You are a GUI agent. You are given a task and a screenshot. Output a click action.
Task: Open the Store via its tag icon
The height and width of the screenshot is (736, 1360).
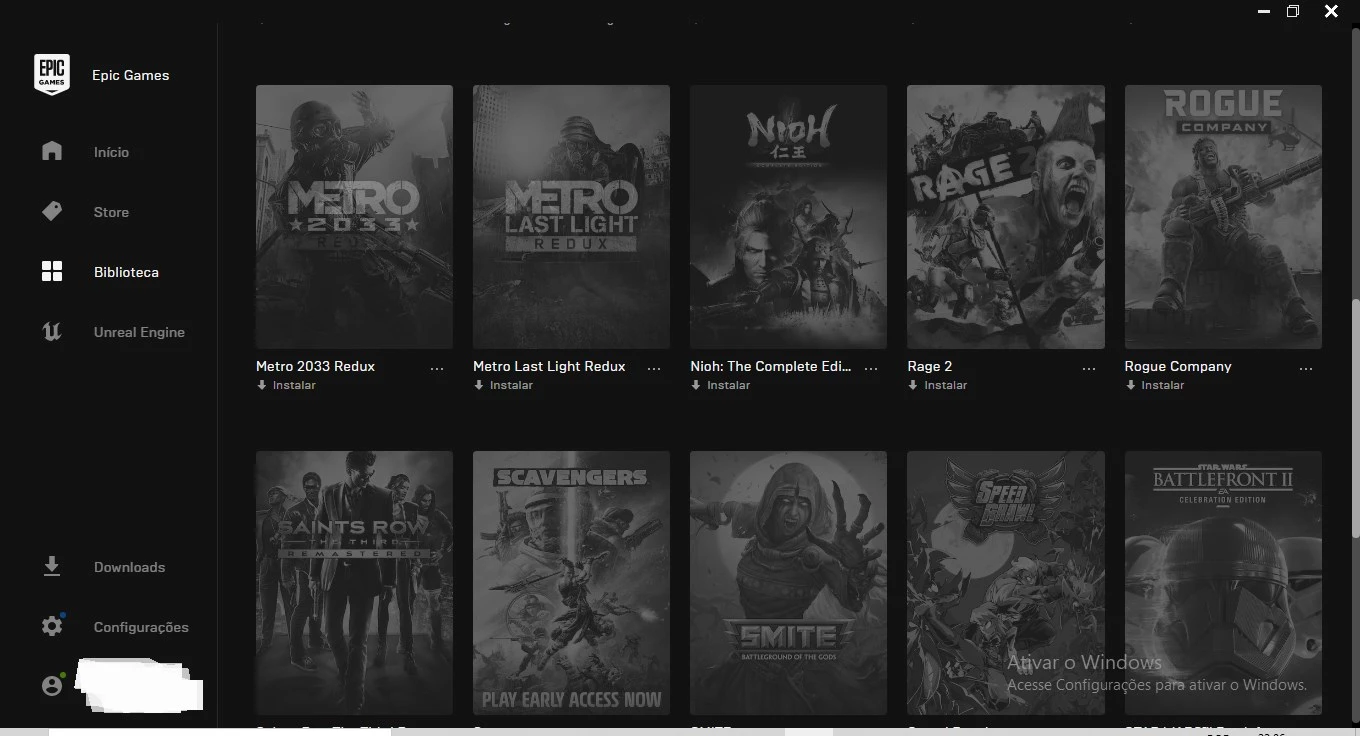click(x=52, y=212)
